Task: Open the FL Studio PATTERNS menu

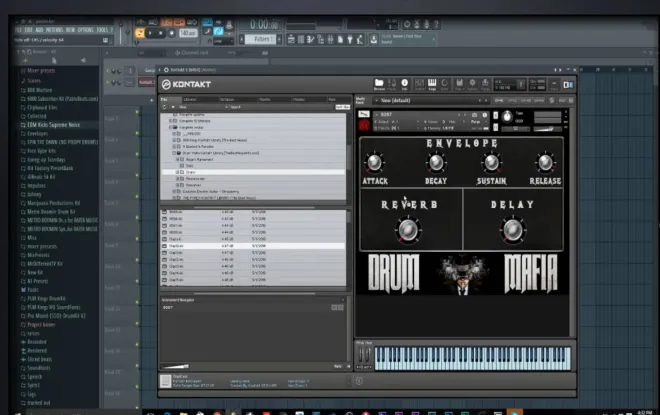Action: (54, 30)
